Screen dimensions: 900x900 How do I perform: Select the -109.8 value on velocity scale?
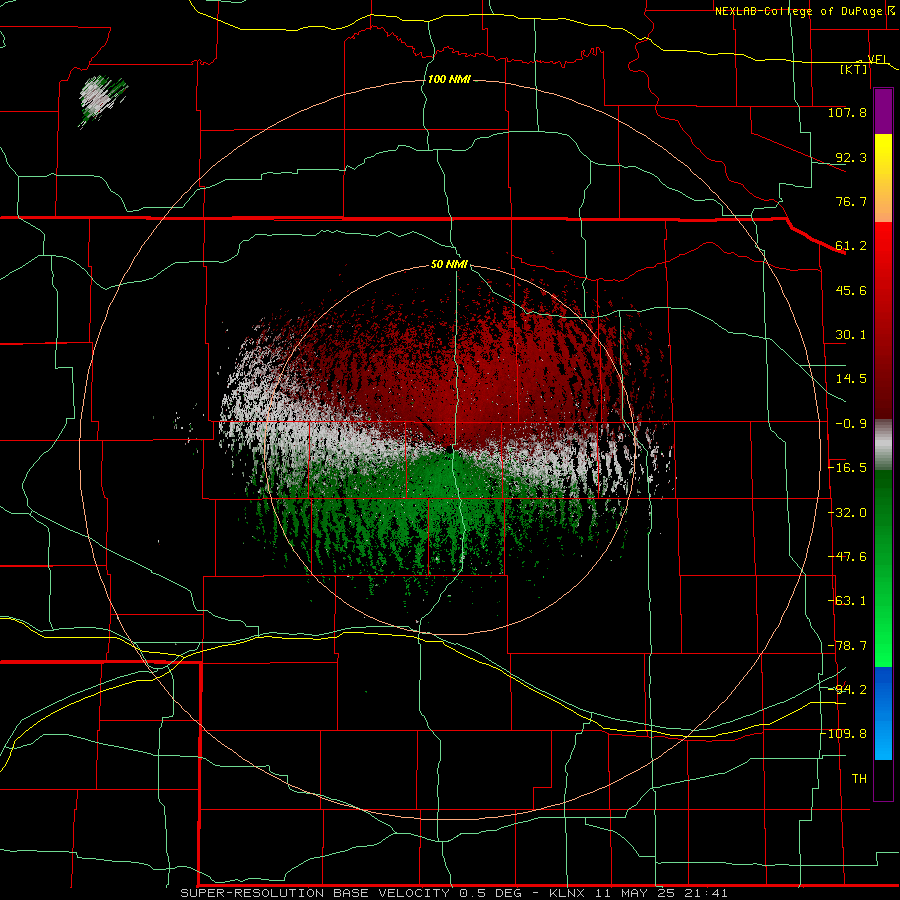(x=844, y=734)
